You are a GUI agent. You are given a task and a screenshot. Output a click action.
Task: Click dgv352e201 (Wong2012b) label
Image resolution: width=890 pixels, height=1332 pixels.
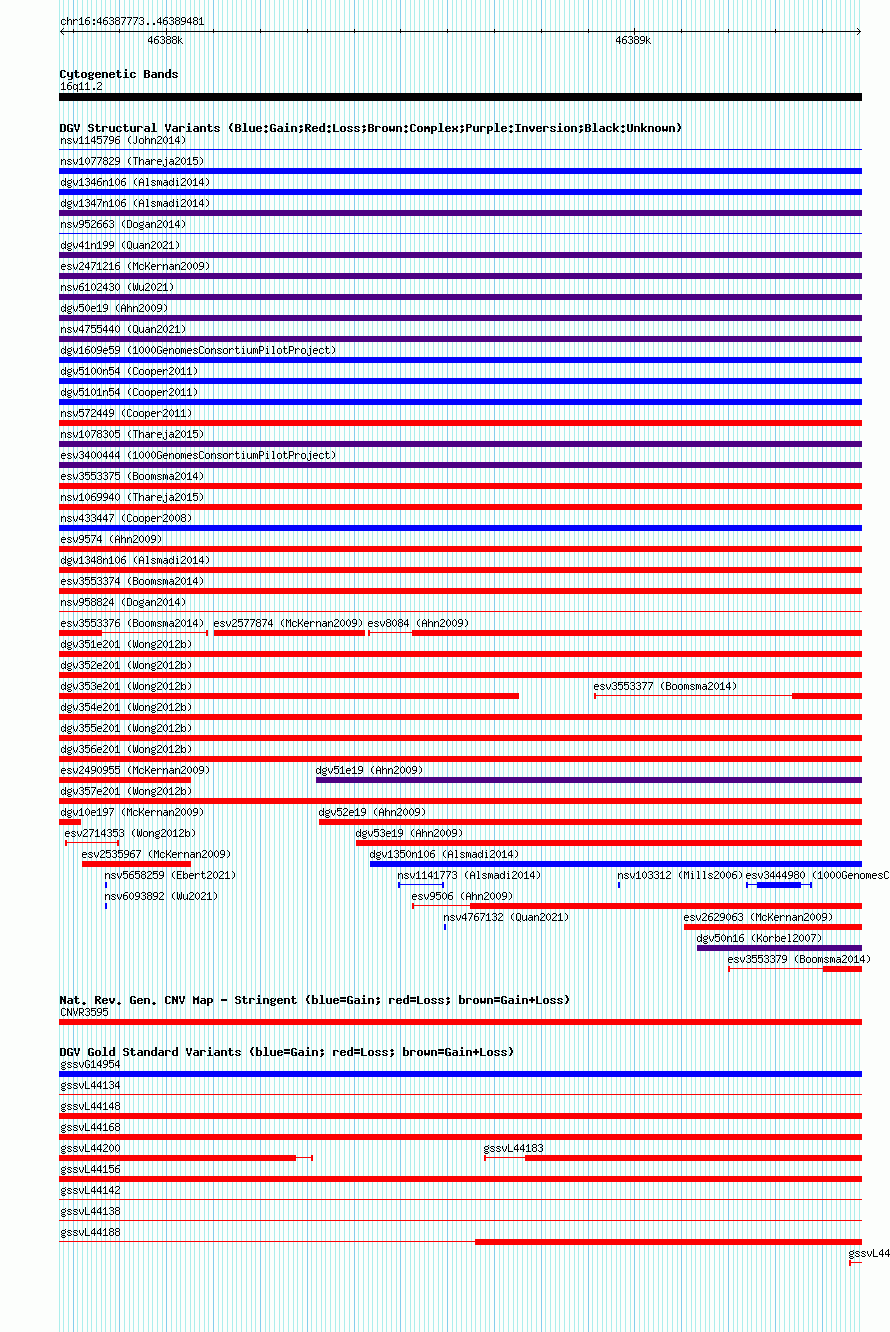click(x=125, y=665)
